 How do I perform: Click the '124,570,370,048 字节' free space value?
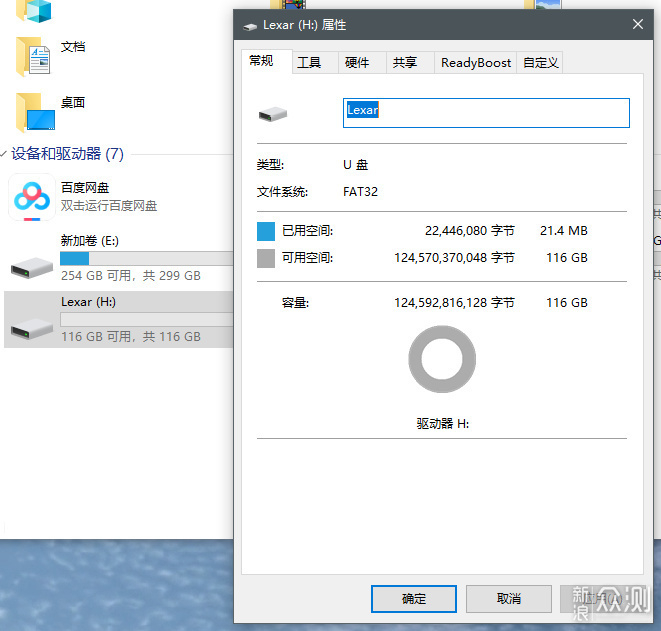click(454, 258)
